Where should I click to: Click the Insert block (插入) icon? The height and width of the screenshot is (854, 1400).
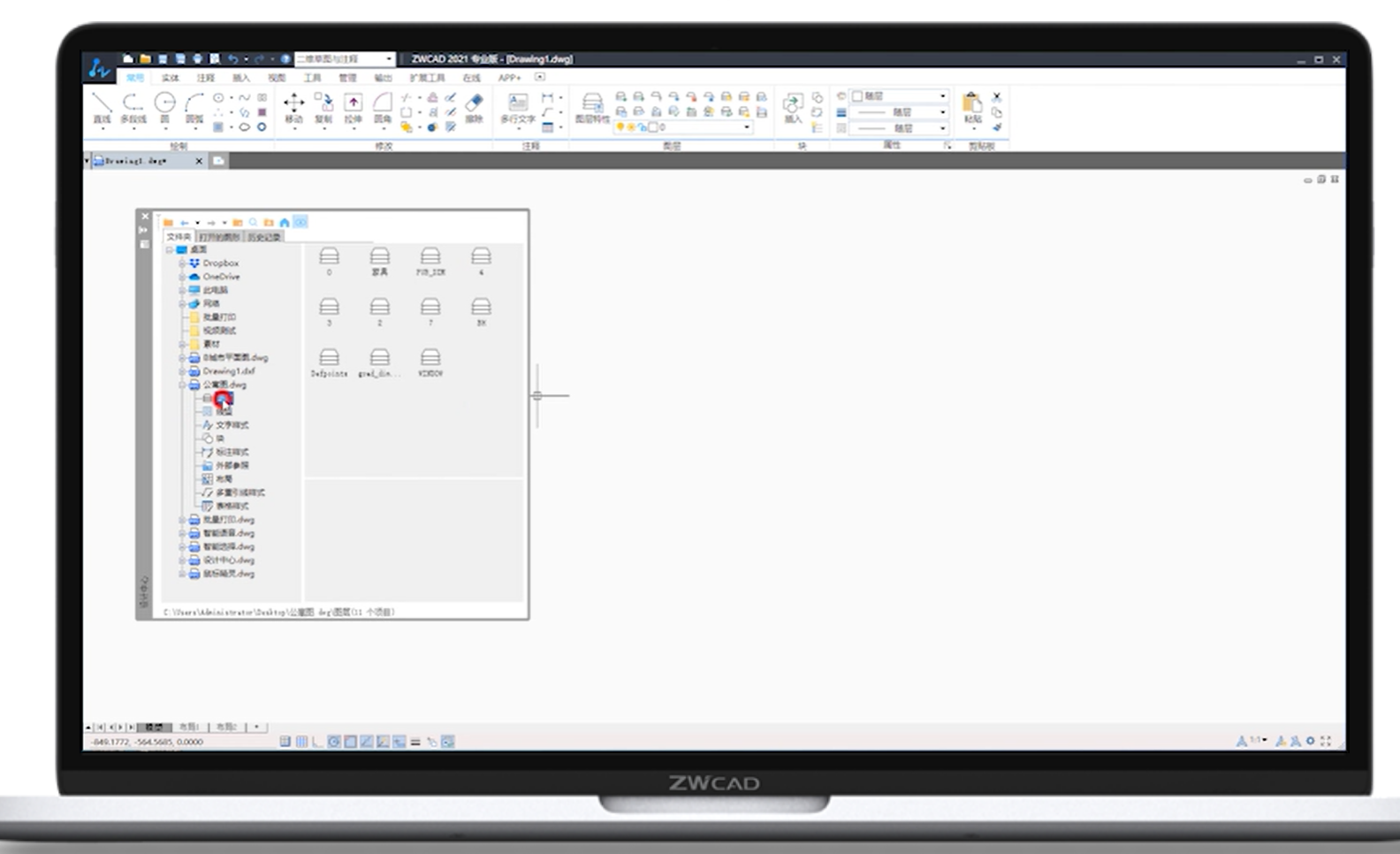(793, 106)
